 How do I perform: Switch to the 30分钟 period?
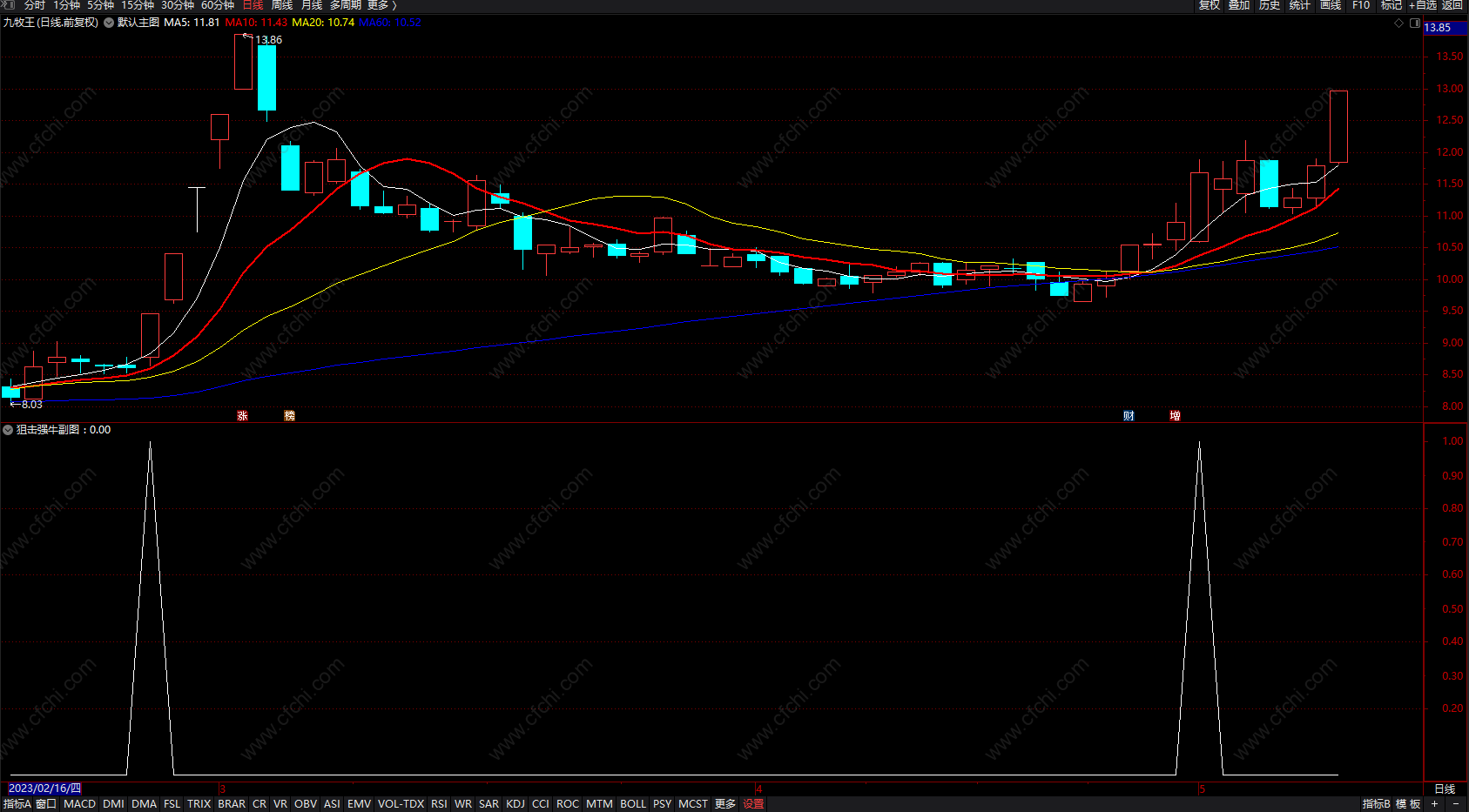click(178, 5)
